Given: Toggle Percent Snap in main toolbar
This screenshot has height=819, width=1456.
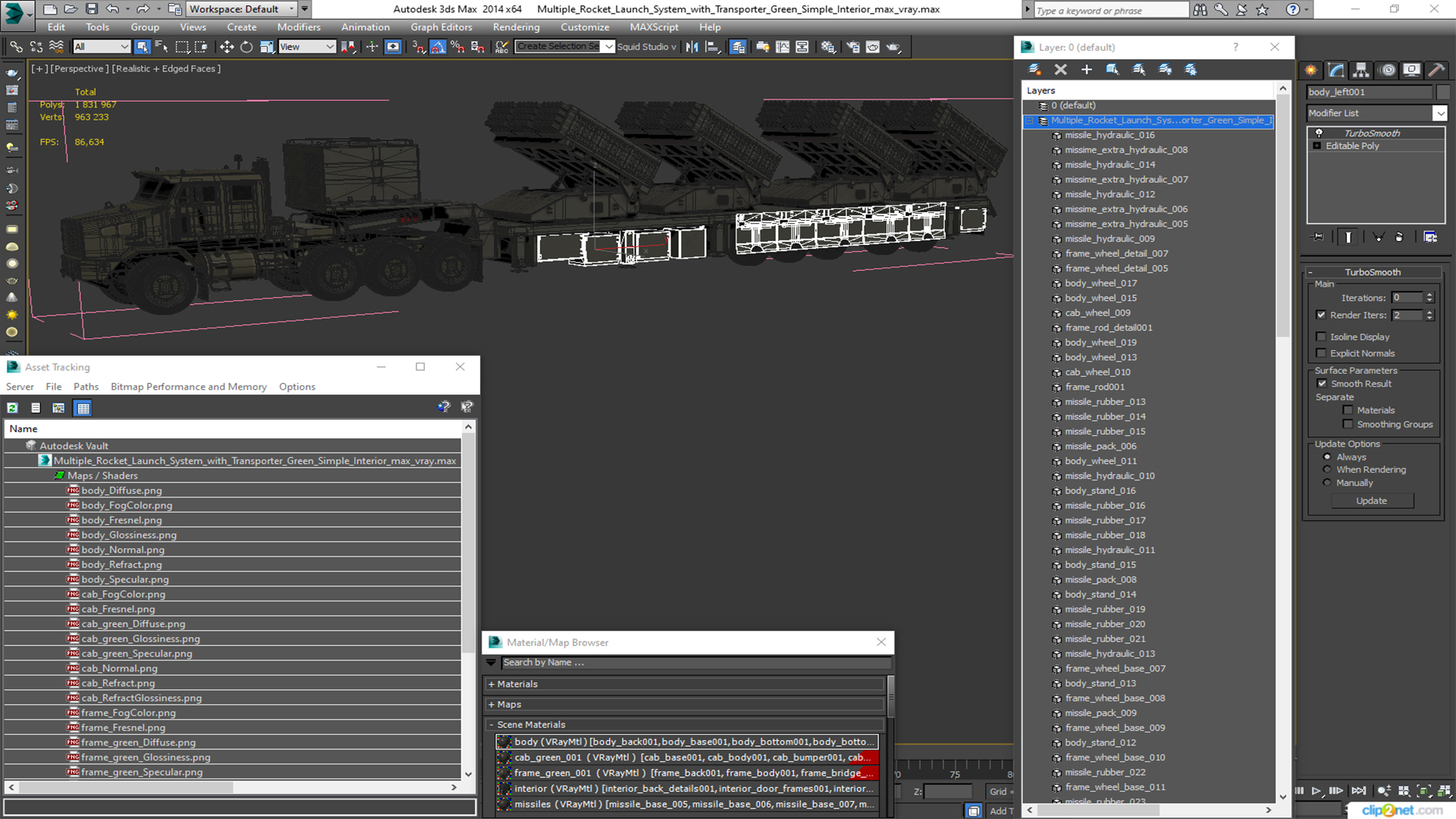Looking at the screenshot, I should pyautogui.click(x=457, y=47).
